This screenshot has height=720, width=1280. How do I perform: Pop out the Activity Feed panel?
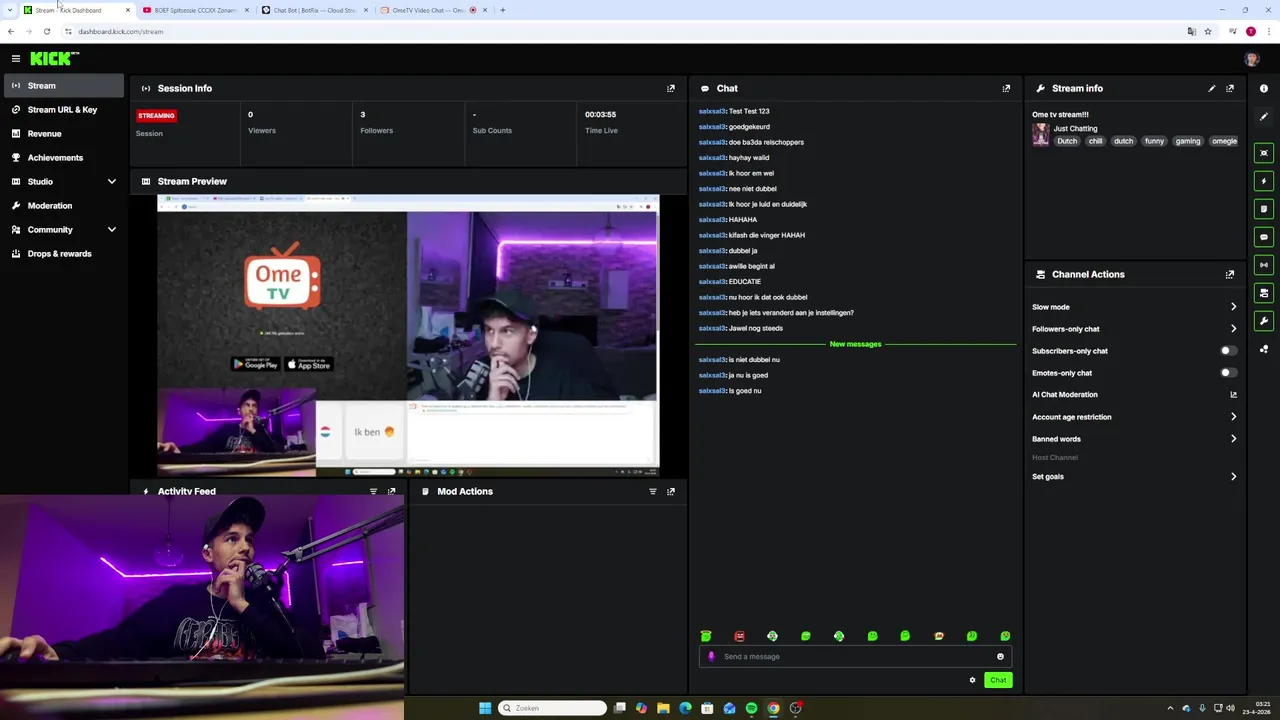[392, 491]
